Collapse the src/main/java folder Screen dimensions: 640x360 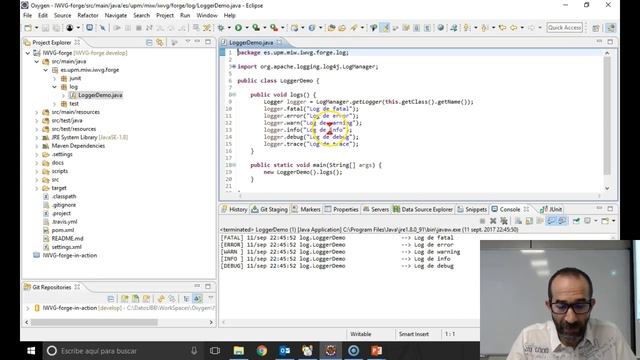pyautogui.click(x=37, y=62)
